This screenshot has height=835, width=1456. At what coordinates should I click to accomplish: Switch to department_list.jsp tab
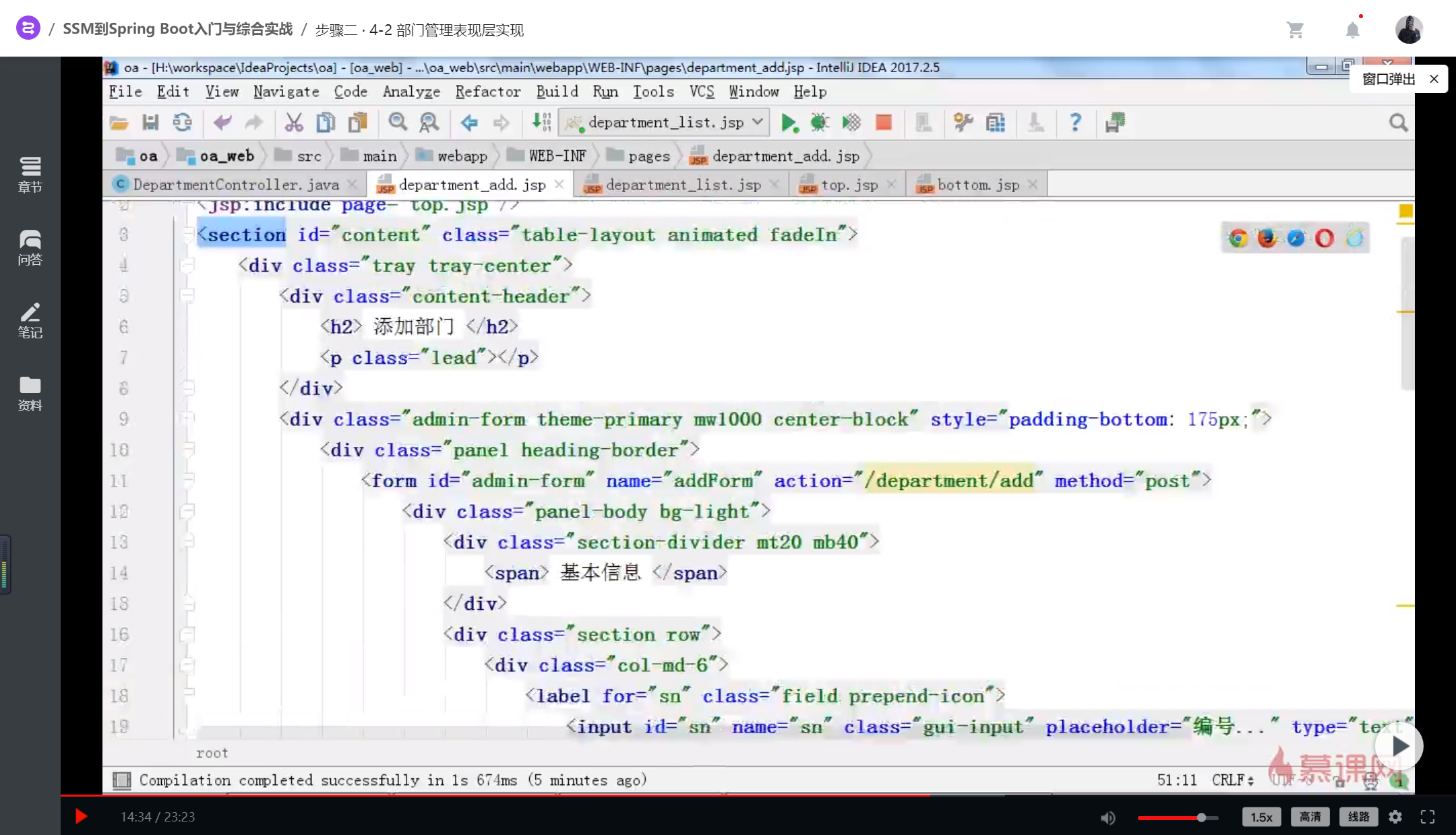click(683, 185)
